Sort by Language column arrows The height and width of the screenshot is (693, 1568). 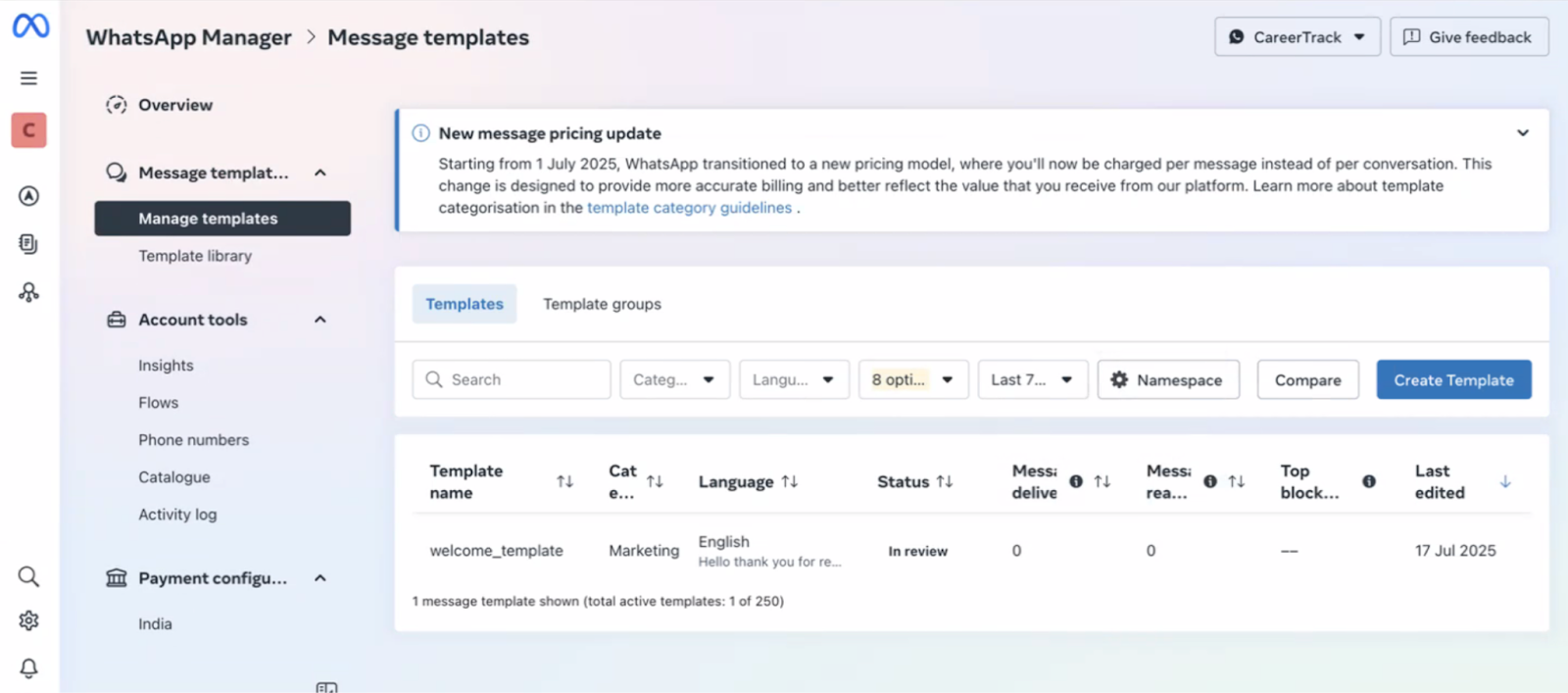coord(790,481)
